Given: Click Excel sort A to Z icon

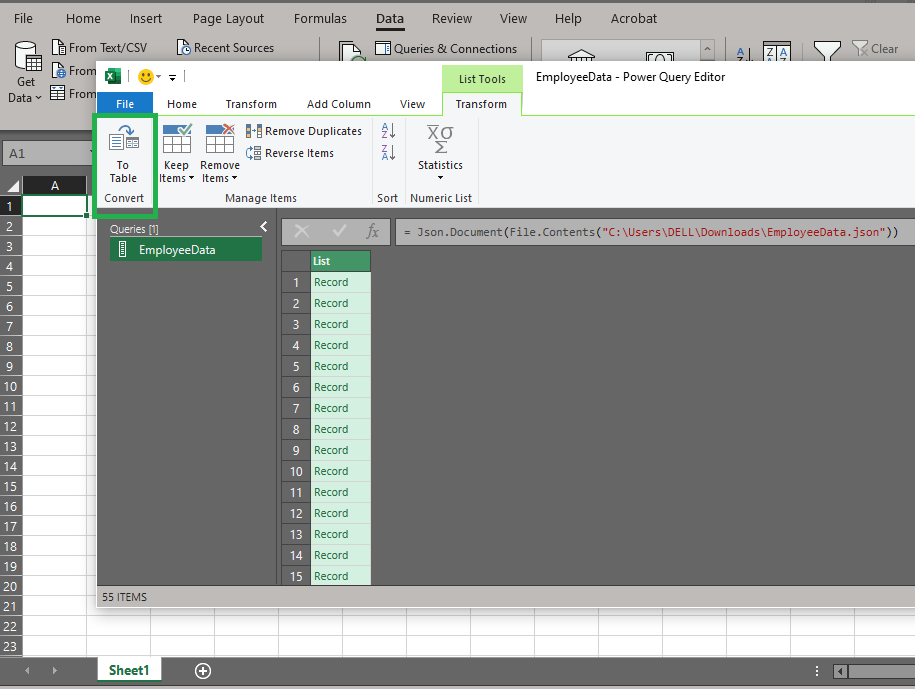Looking at the screenshot, I should point(744,54).
